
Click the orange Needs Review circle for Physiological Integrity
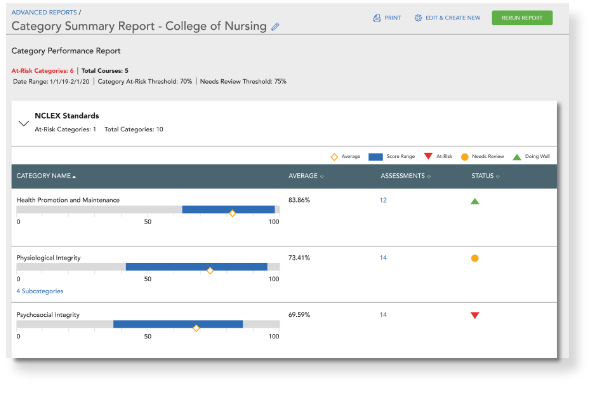pyautogui.click(x=475, y=258)
